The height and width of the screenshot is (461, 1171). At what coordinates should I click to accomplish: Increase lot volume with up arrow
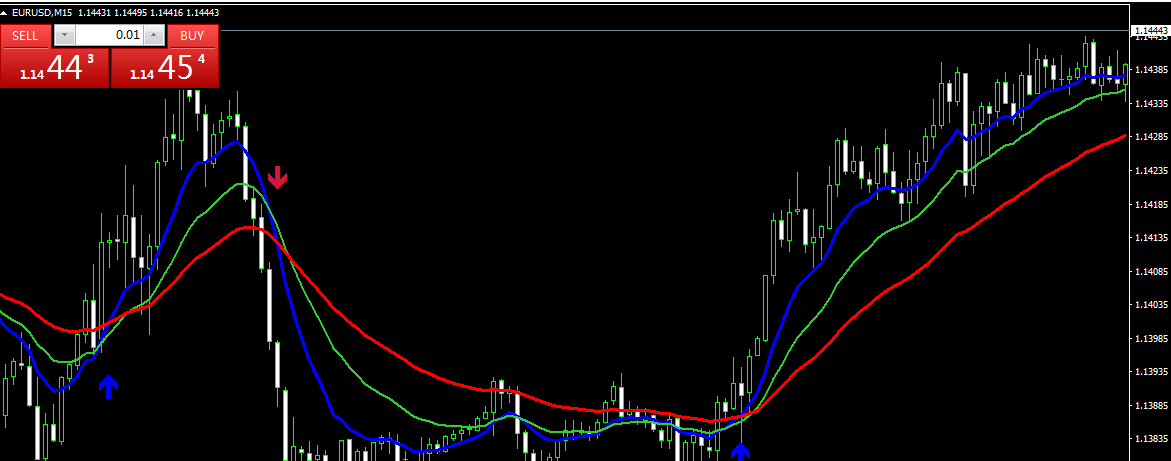(x=154, y=35)
